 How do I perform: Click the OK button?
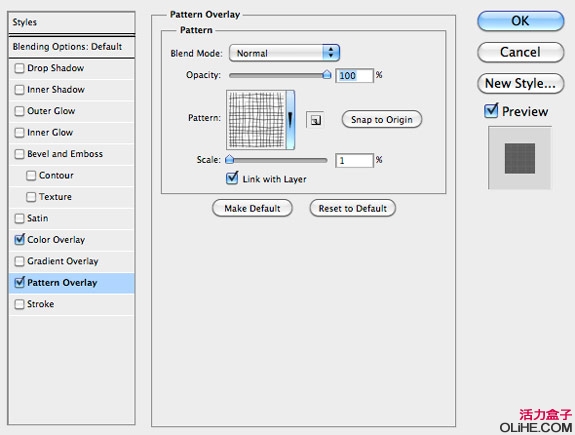click(x=520, y=21)
